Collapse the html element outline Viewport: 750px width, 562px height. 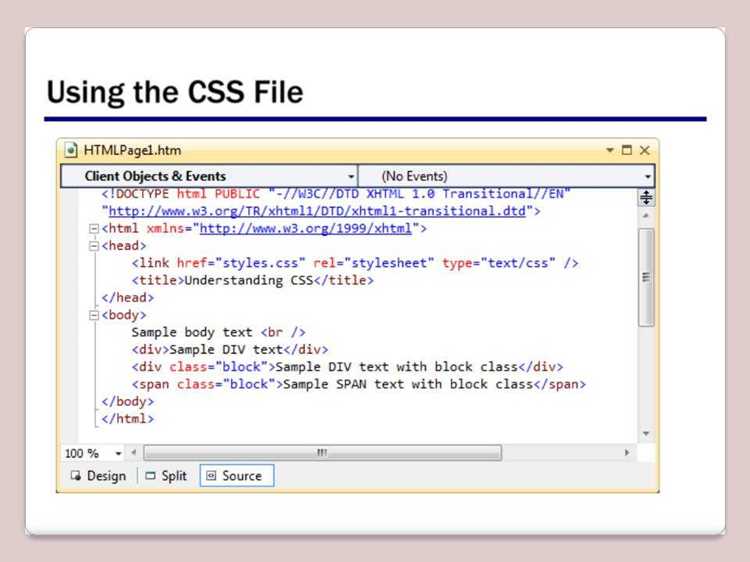pos(94,229)
